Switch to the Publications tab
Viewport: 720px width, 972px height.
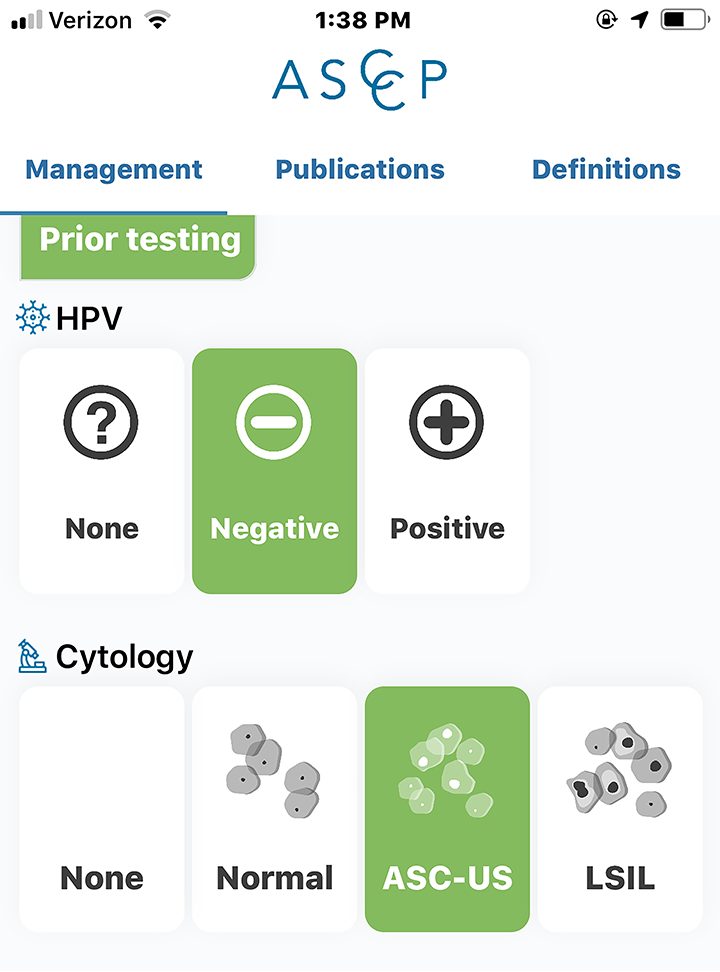pyautogui.click(x=360, y=169)
